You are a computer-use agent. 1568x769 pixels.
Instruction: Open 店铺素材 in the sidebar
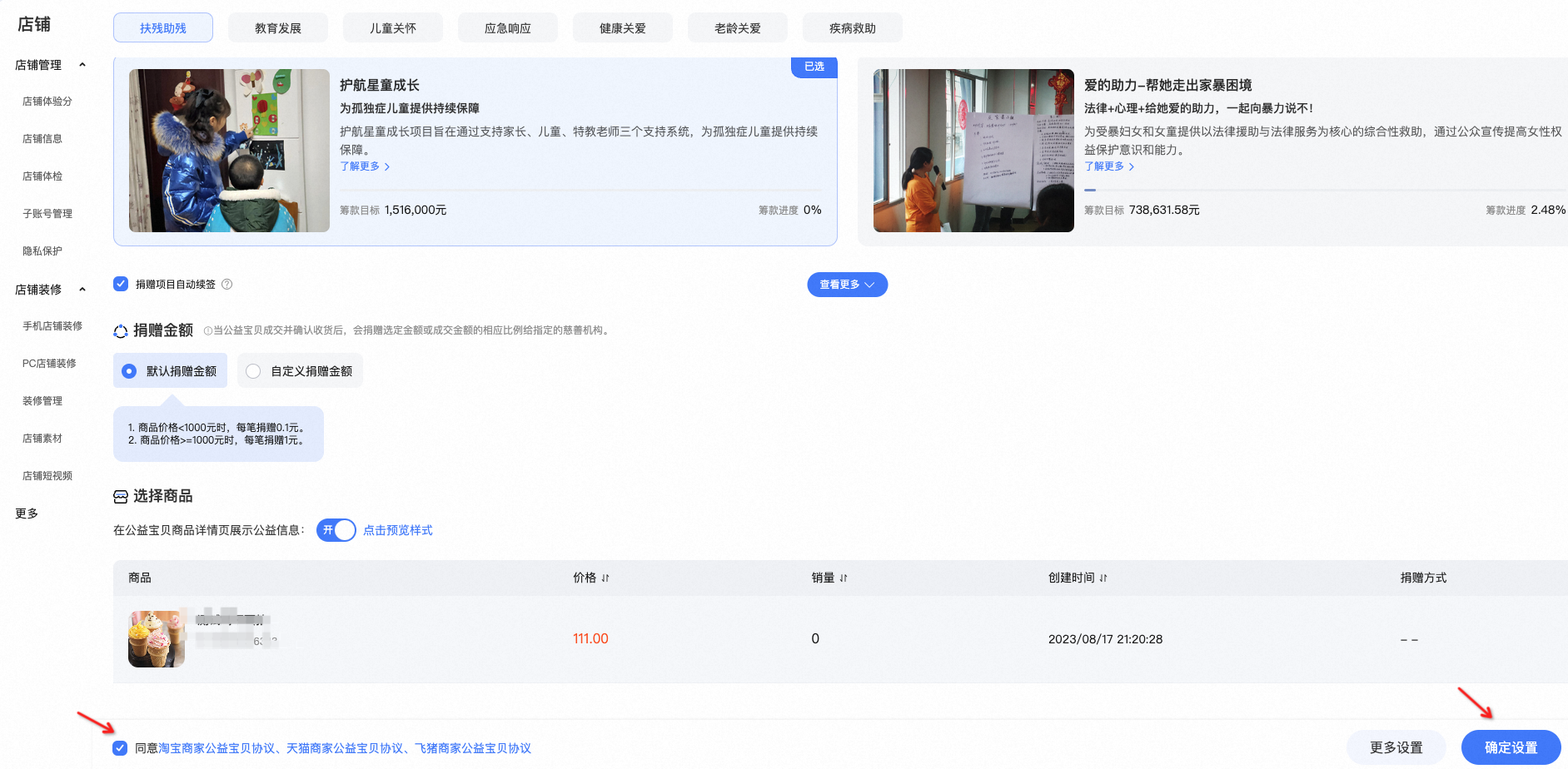pos(42,439)
